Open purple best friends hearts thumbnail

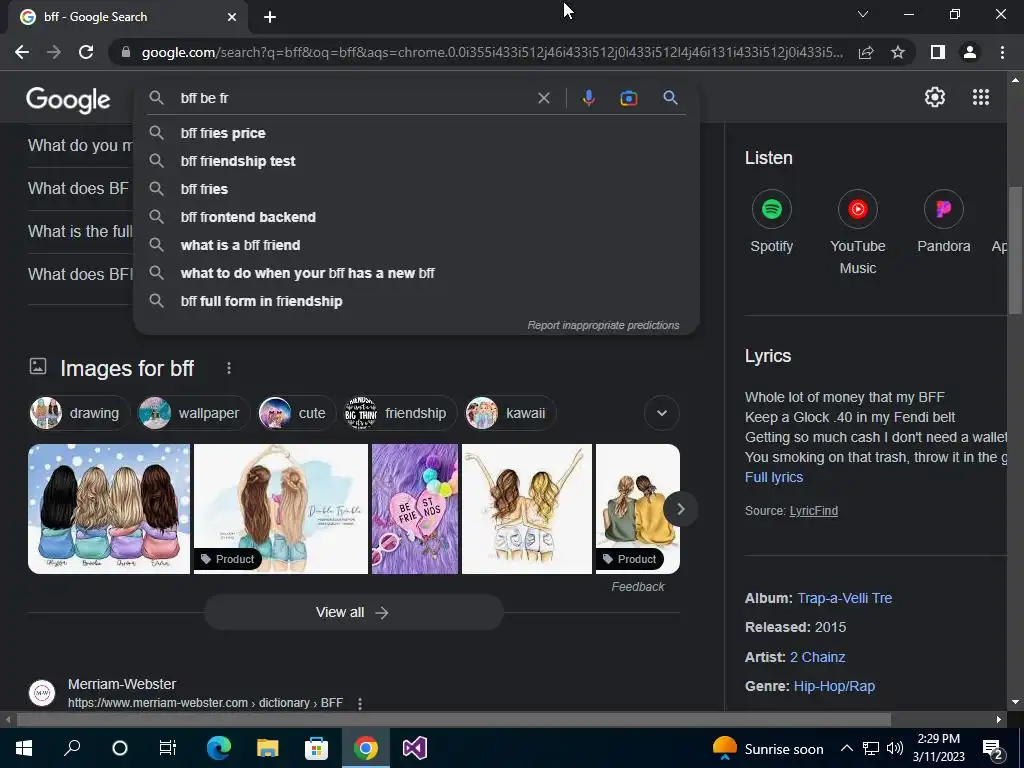point(415,509)
